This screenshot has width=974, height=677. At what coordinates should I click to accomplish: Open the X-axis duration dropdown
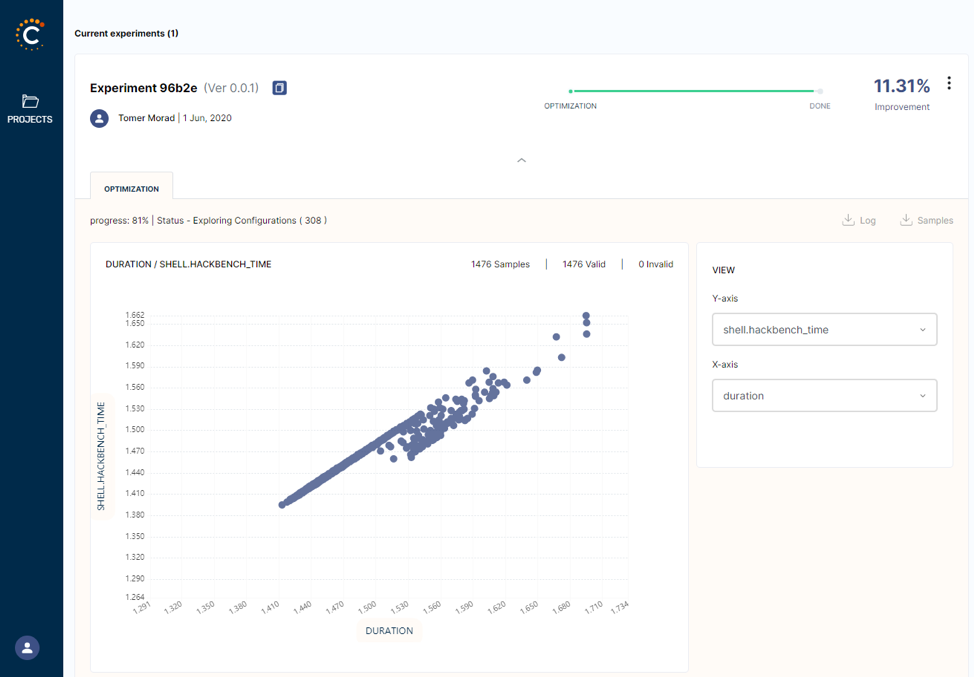coord(824,396)
